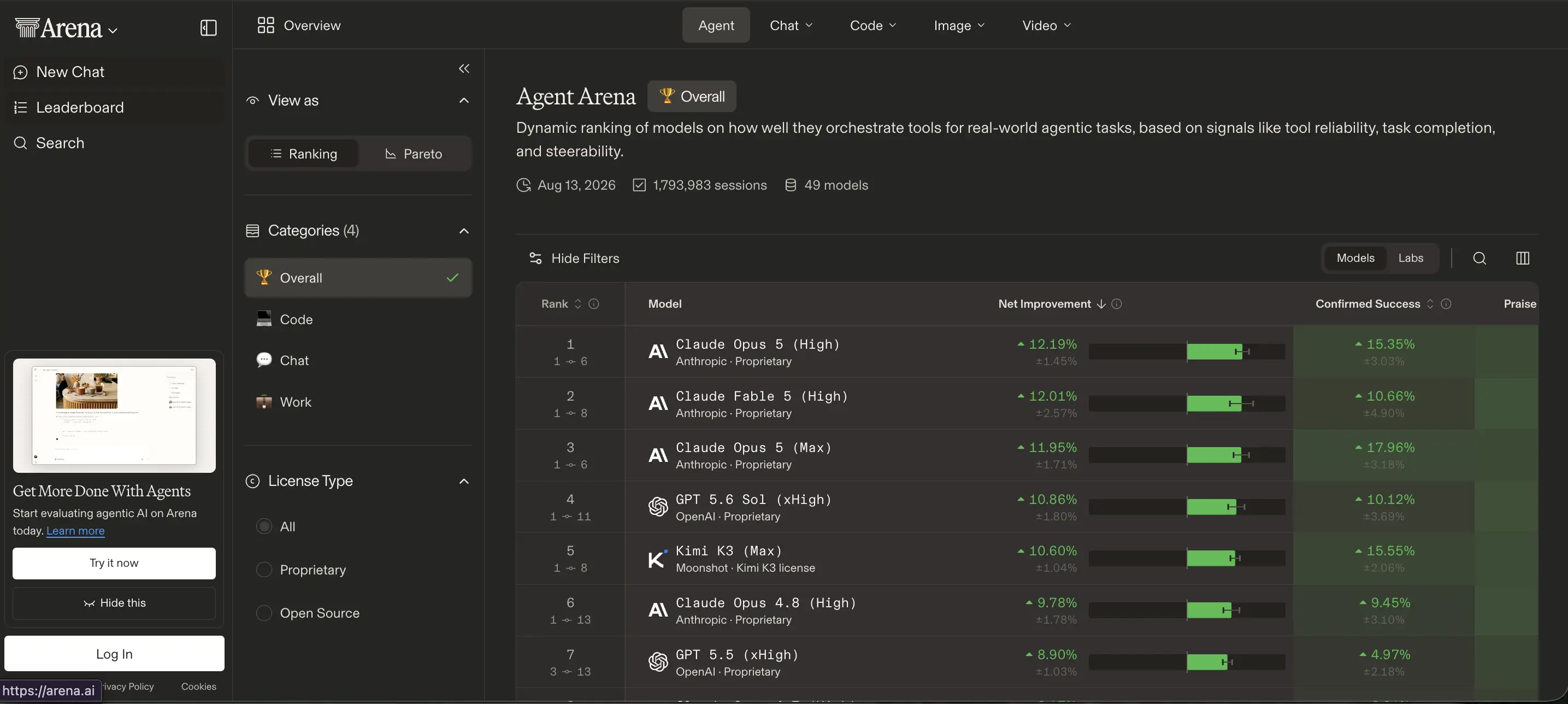The width and height of the screenshot is (1568, 704).
Task: Collapse the Categories section chevron
Action: pos(464,230)
